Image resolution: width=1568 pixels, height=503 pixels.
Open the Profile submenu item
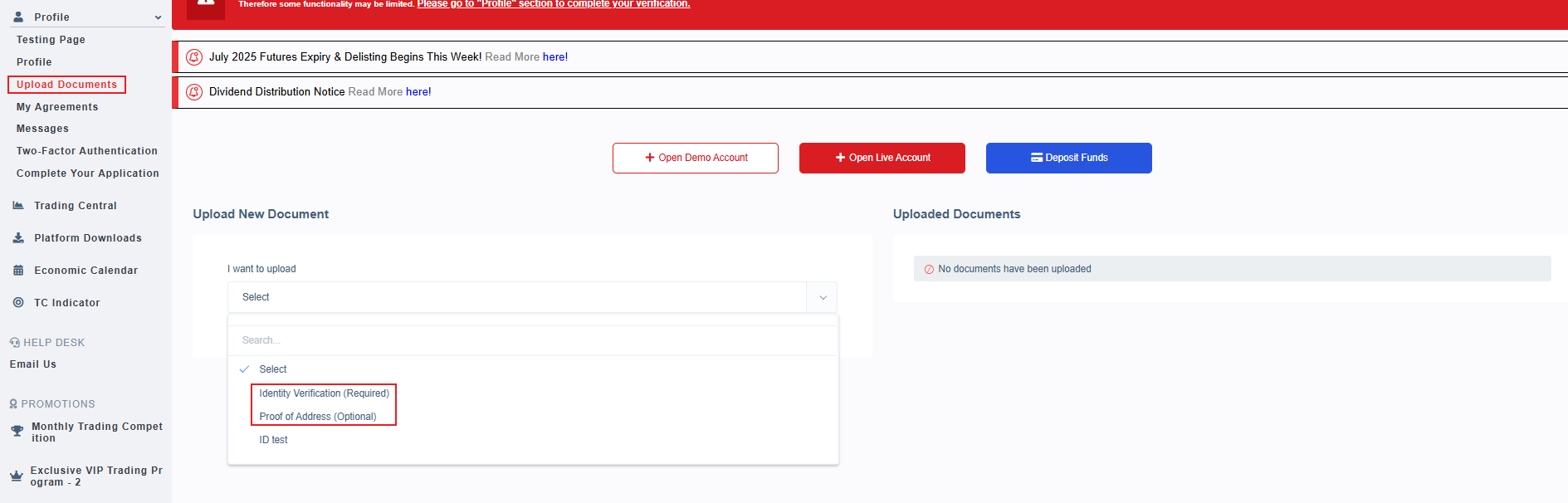click(x=34, y=62)
